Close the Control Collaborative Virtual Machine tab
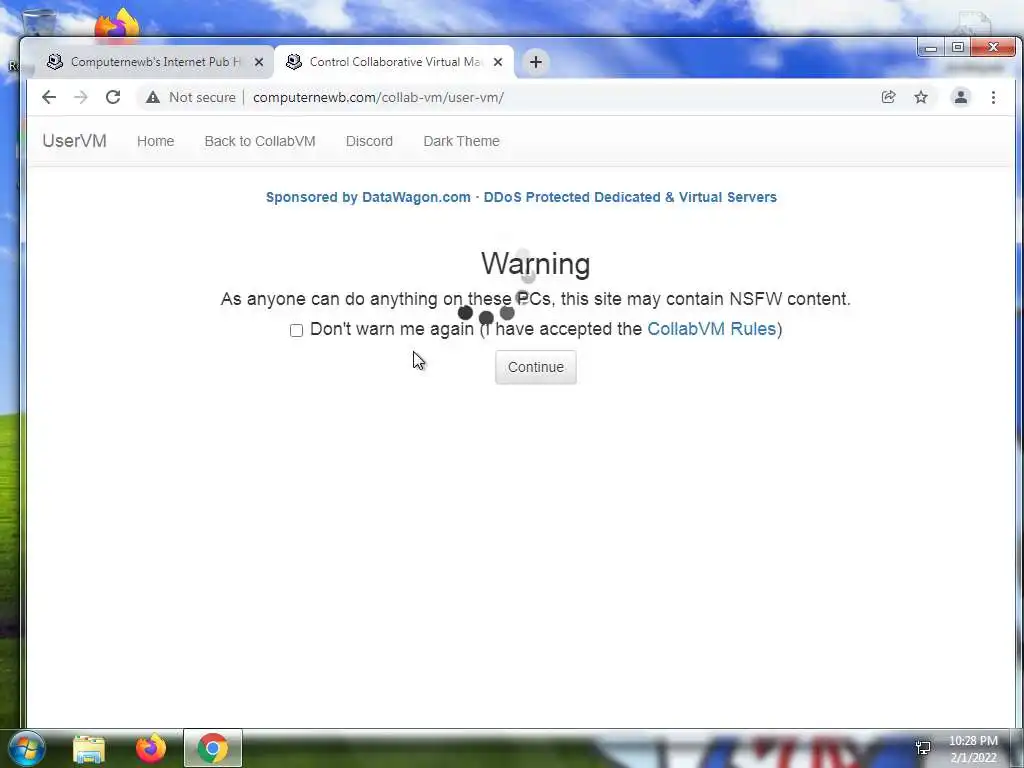 498,62
